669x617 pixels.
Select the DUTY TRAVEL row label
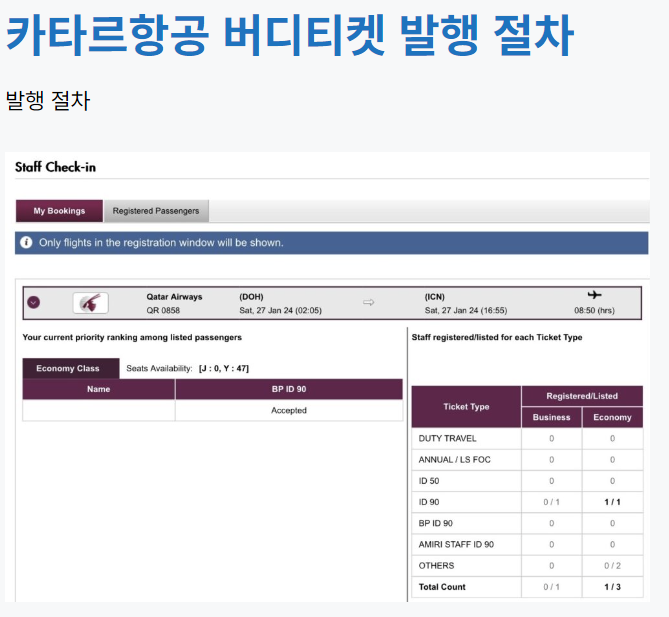pos(447,439)
